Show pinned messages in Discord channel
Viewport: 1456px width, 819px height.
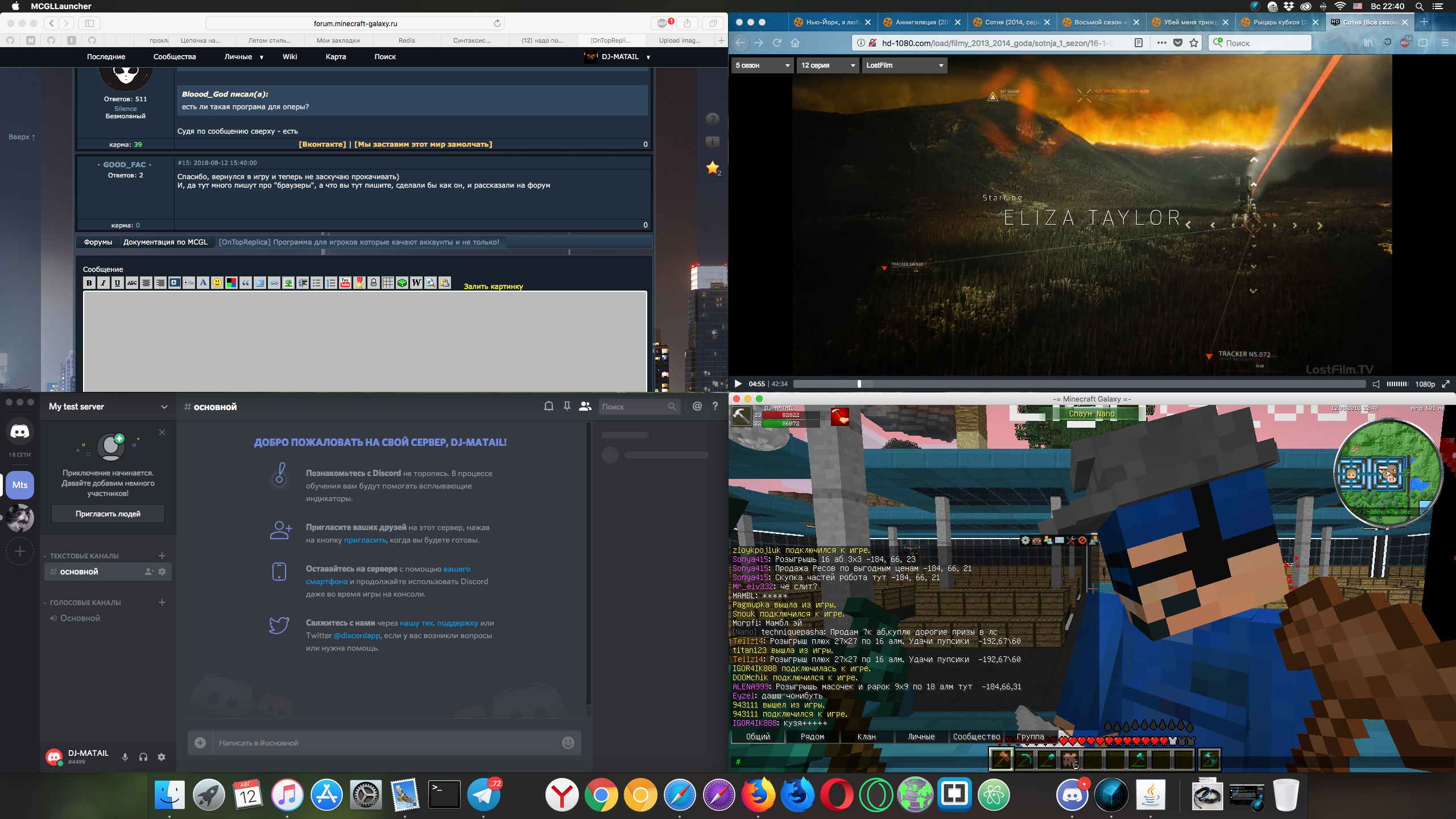pyautogui.click(x=567, y=406)
